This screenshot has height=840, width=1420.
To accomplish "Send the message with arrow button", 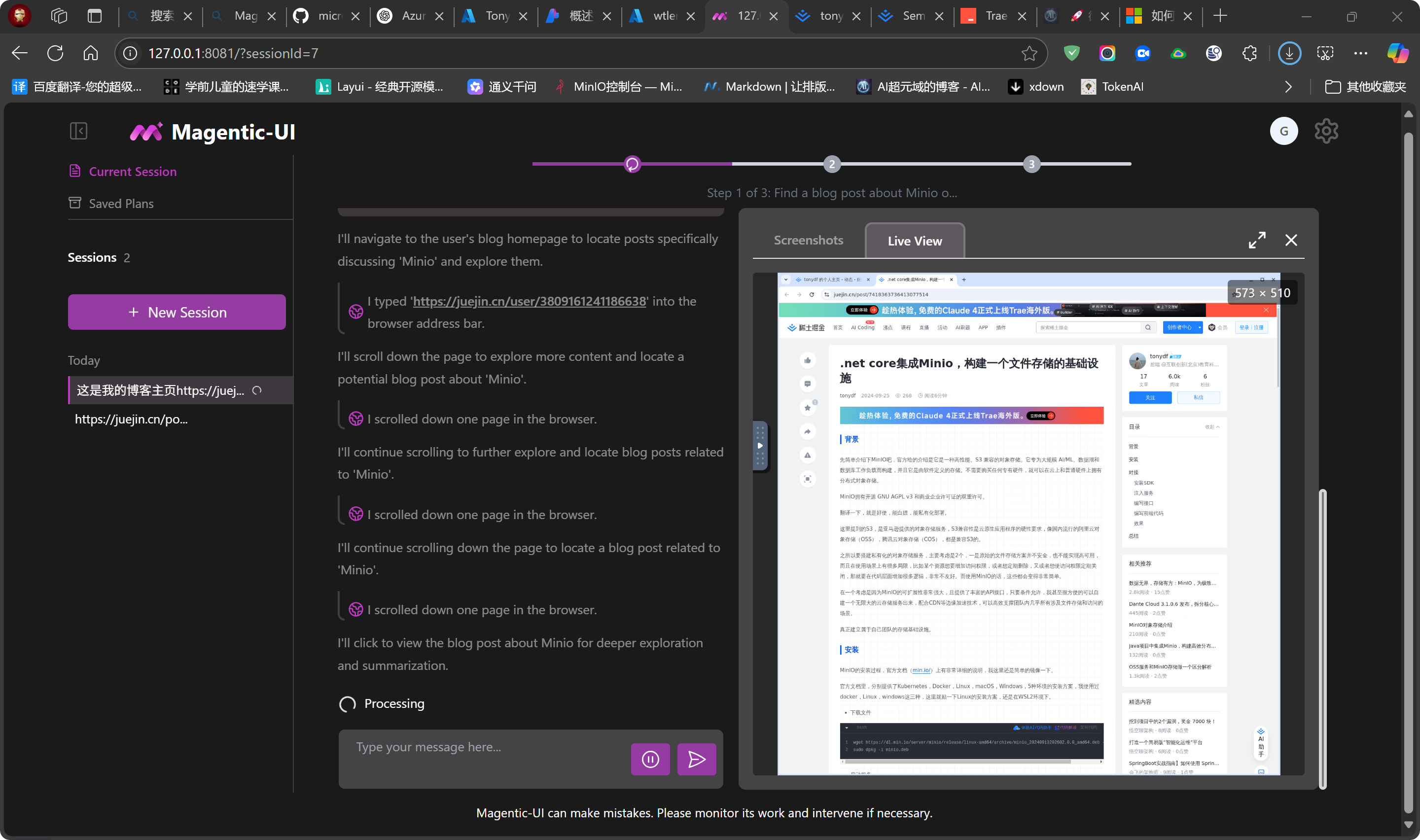I will [696, 759].
